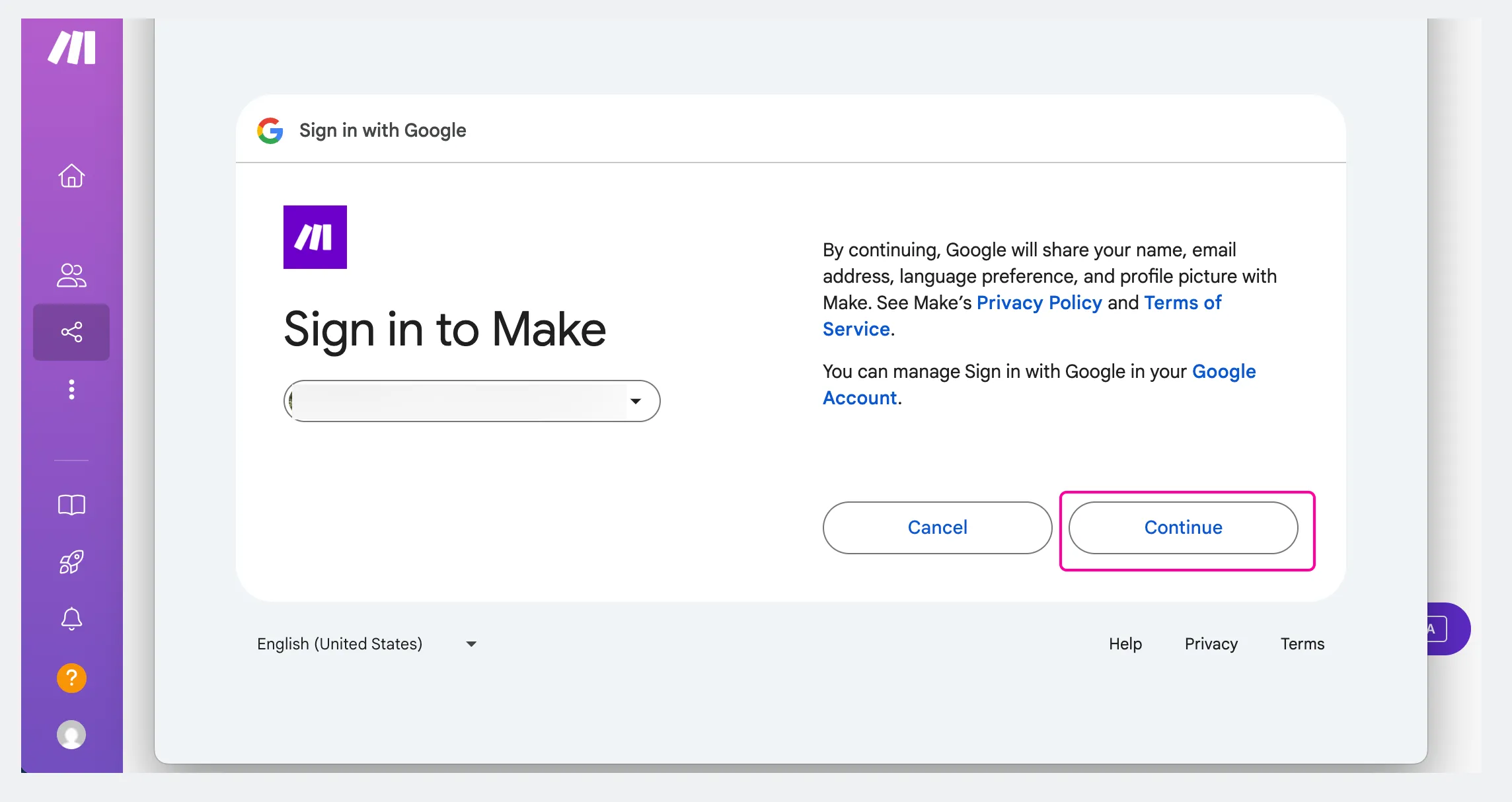Open Make's Privacy Policy link
The image size is (1512, 802).
pos(1039,303)
